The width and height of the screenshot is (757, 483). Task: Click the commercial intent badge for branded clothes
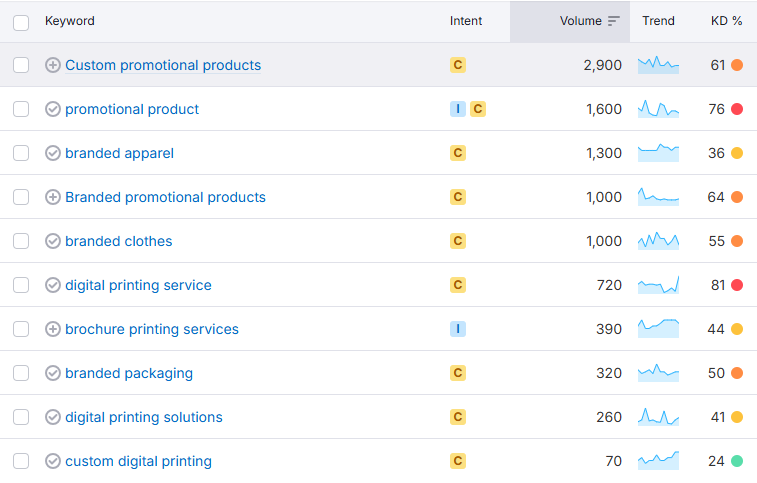point(458,241)
